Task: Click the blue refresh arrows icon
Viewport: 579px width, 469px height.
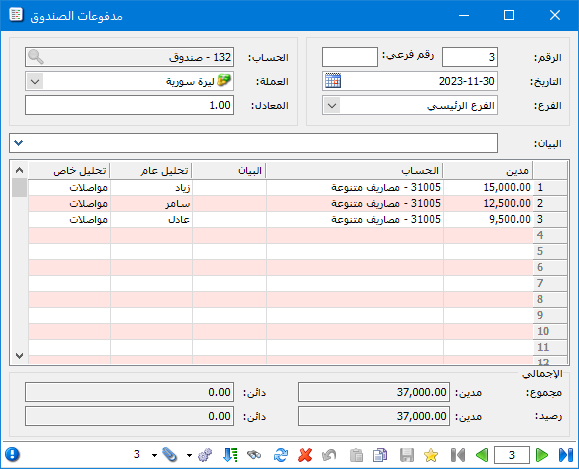Action: [281, 455]
